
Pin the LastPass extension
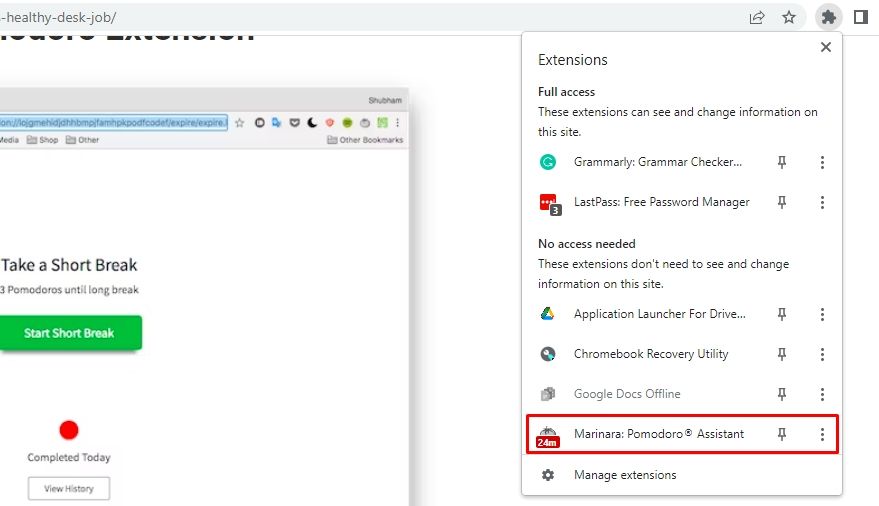coord(782,202)
